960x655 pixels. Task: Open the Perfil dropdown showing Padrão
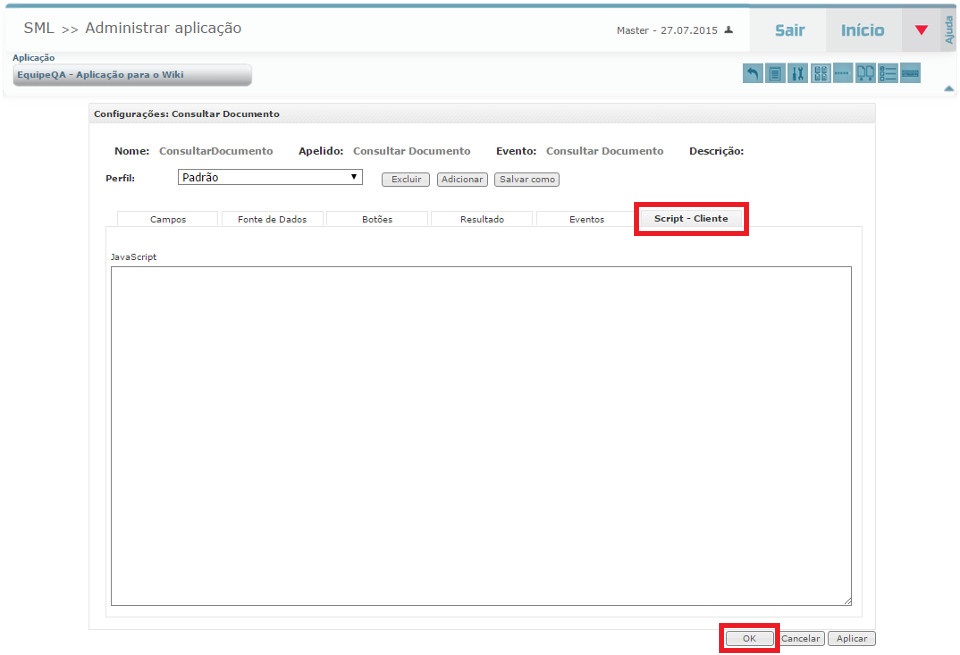270,177
